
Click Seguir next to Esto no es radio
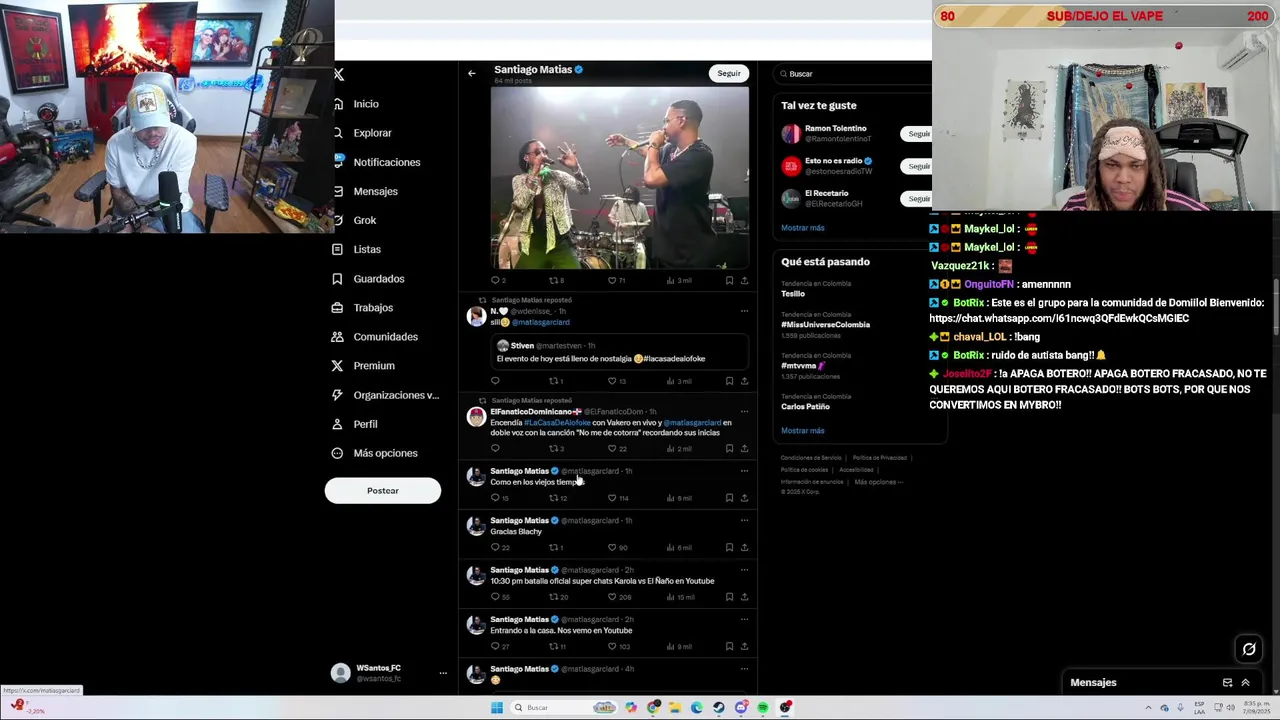point(918,166)
